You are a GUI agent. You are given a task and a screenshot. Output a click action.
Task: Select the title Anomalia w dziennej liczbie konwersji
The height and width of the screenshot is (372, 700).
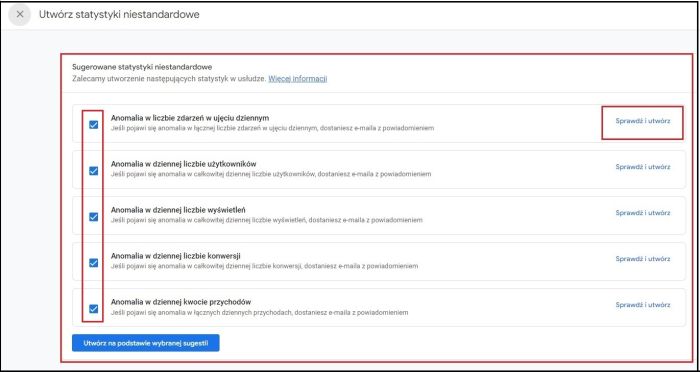[x=175, y=256]
